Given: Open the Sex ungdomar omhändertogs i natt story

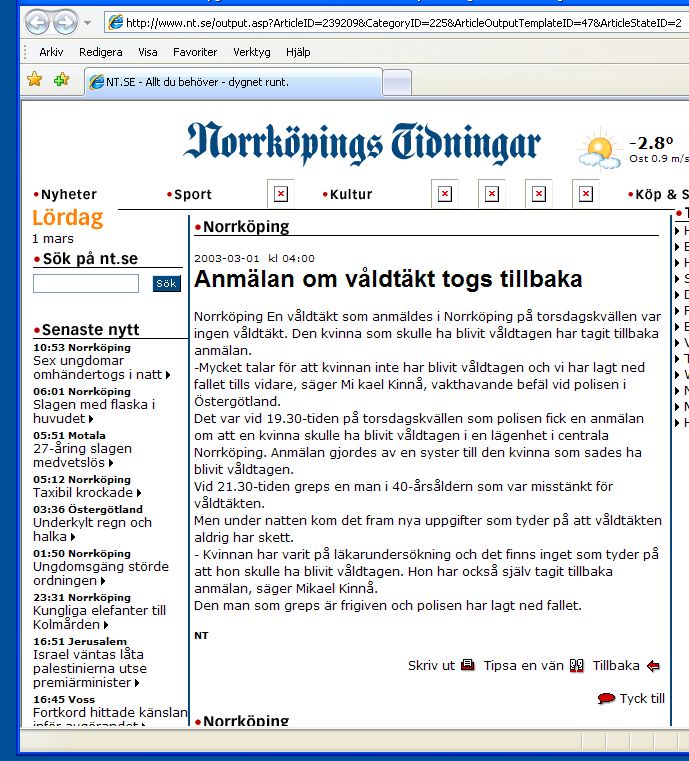Looking at the screenshot, I should (x=102, y=367).
